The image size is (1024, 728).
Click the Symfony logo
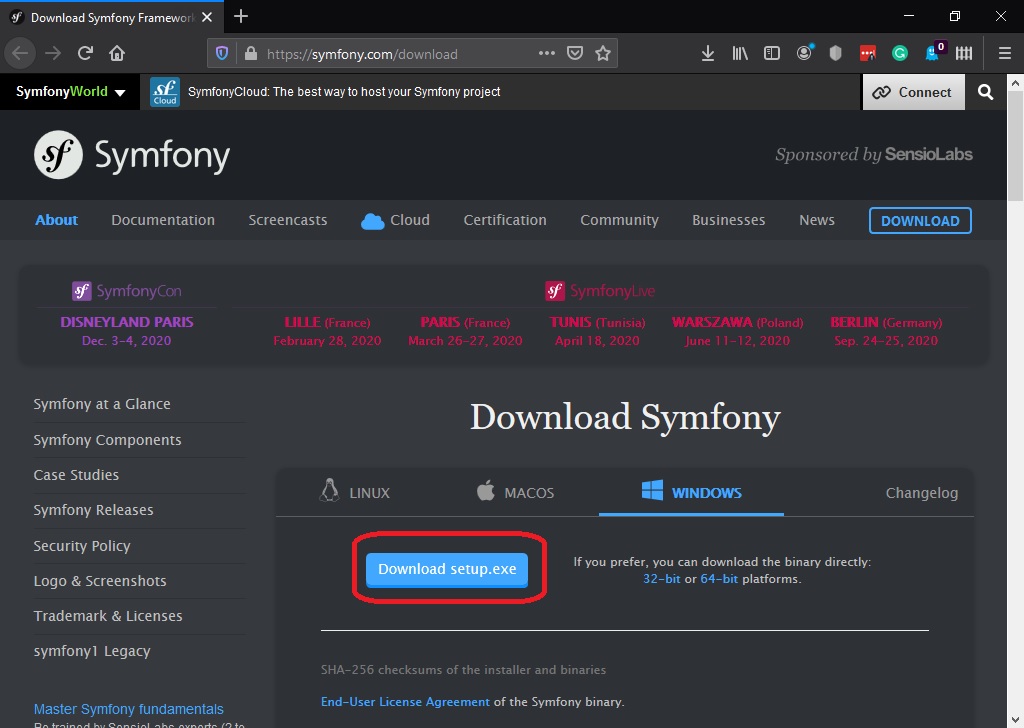[132, 155]
